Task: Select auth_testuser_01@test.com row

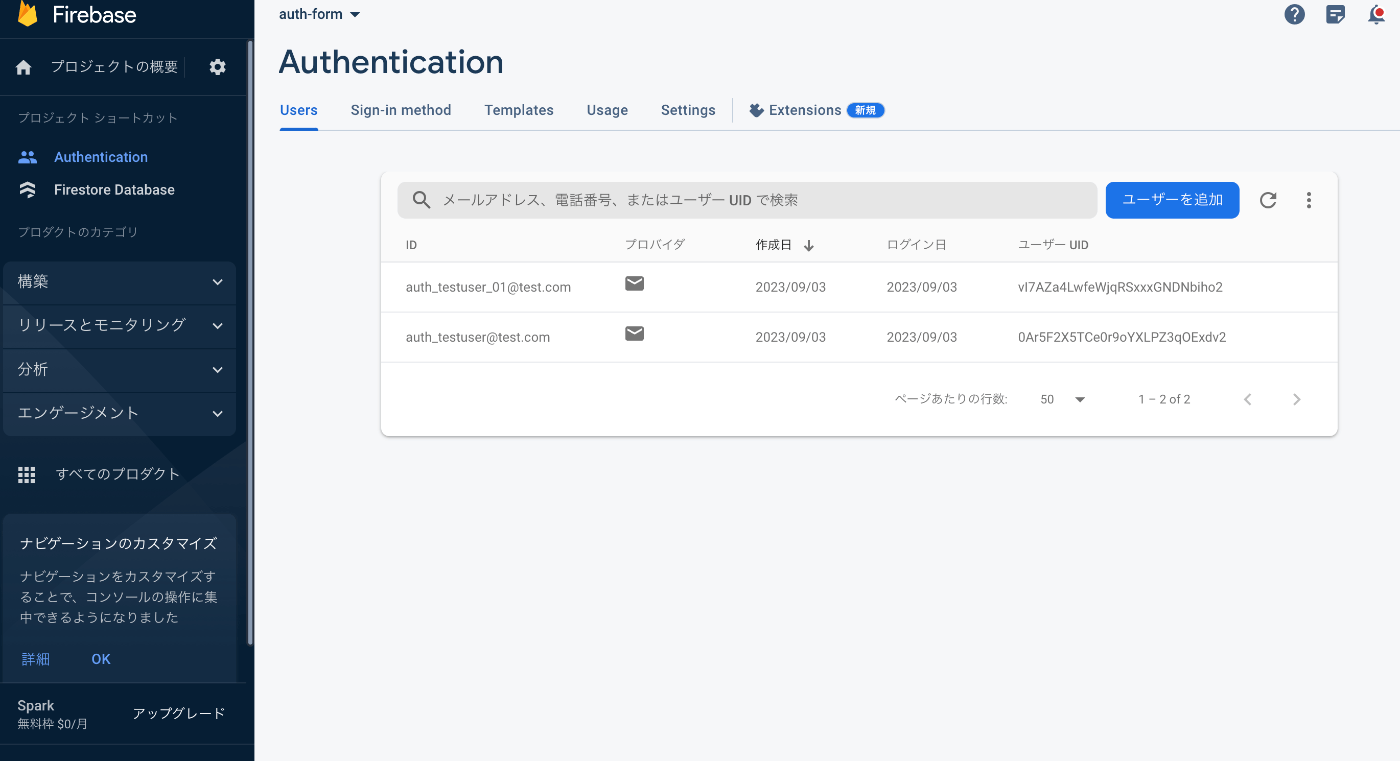Action: (859, 287)
